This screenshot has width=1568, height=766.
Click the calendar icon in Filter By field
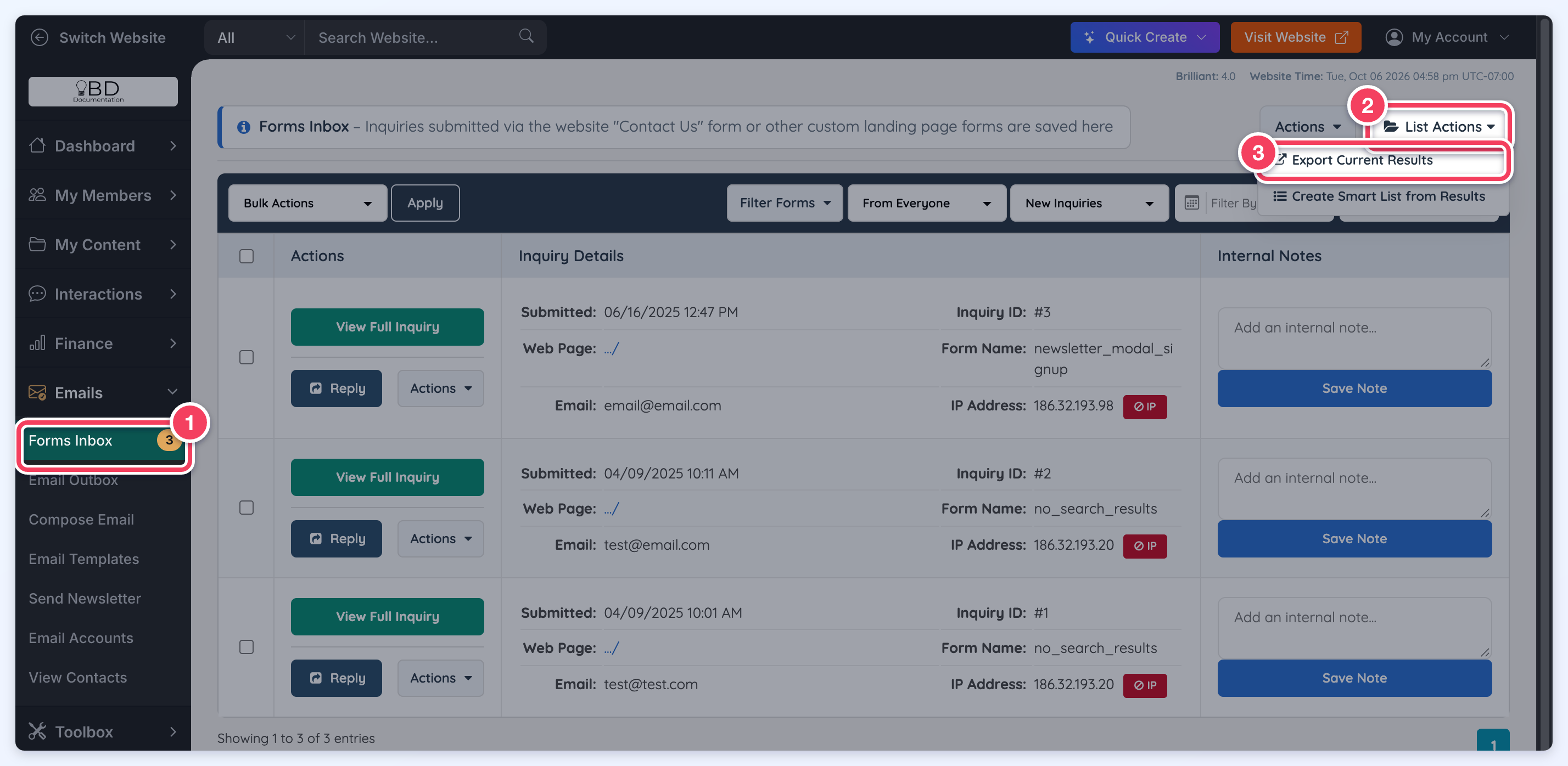pyautogui.click(x=1191, y=202)
